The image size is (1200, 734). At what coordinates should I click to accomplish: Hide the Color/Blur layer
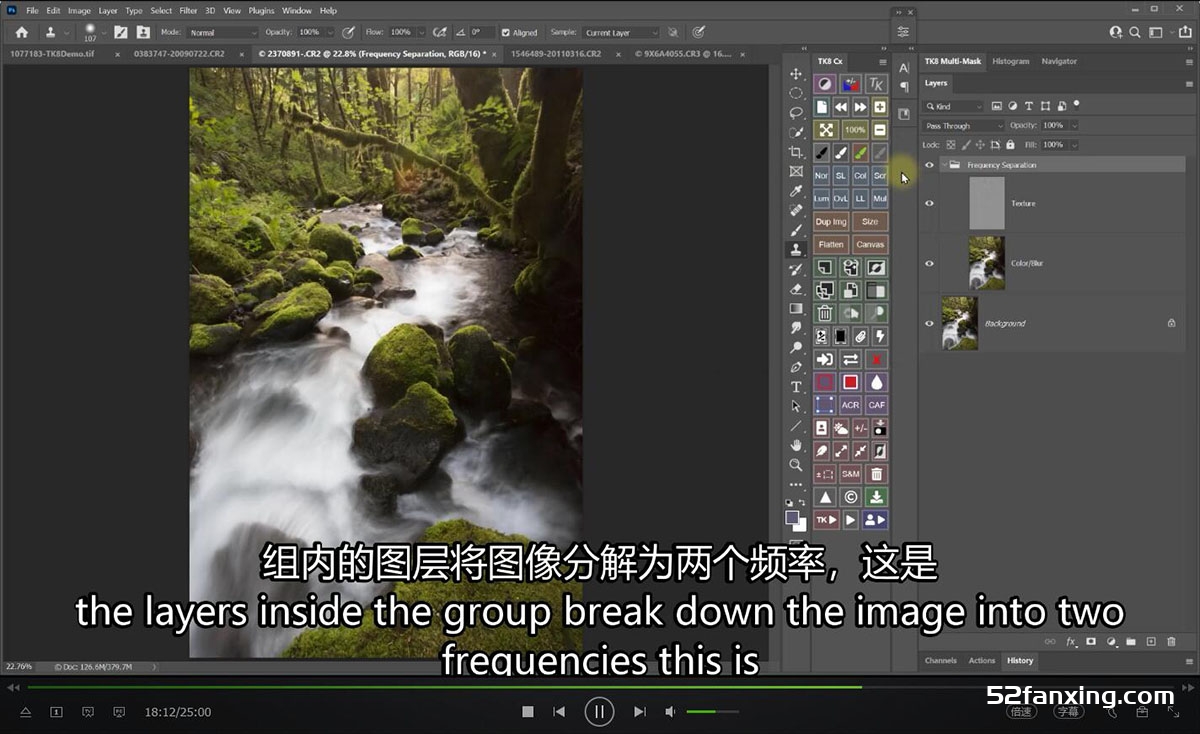pyautogui.click(x=930, y=263)
